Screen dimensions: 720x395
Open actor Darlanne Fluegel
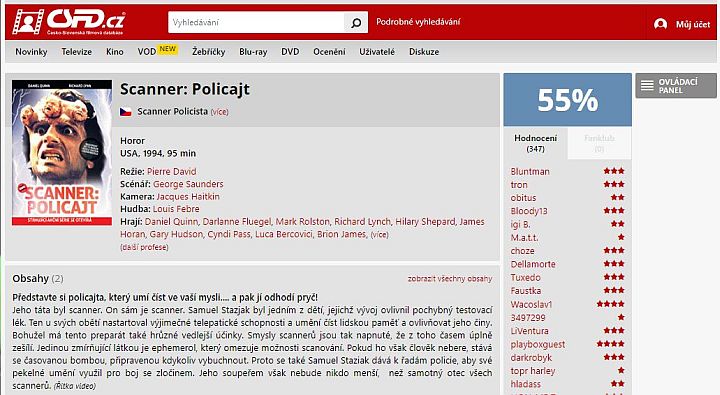[237, 221]
